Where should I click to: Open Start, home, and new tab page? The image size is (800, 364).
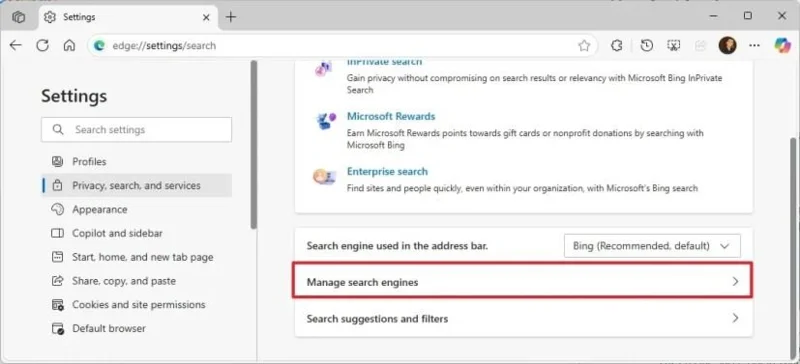(x=137, y=257)
